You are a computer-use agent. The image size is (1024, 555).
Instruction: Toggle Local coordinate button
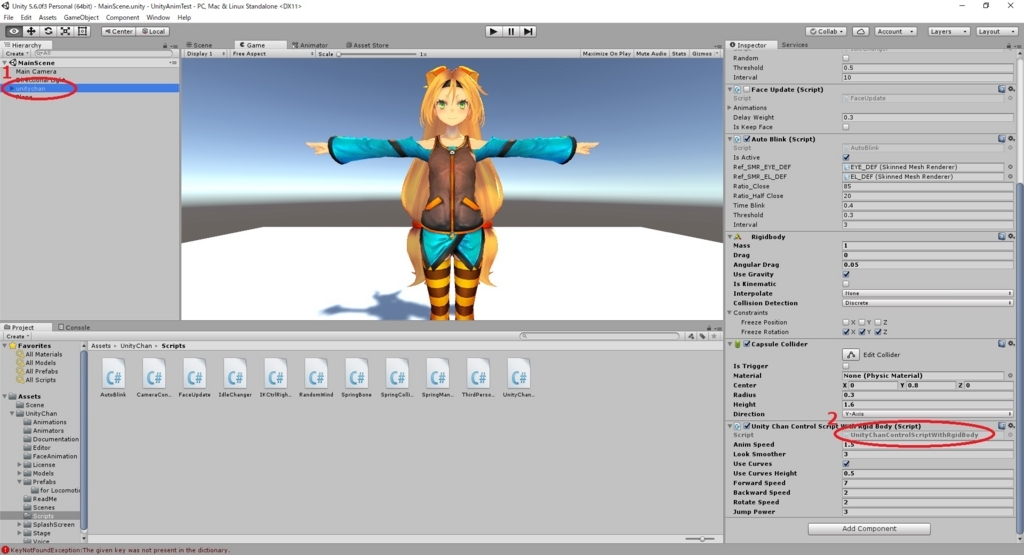[153, 31]
